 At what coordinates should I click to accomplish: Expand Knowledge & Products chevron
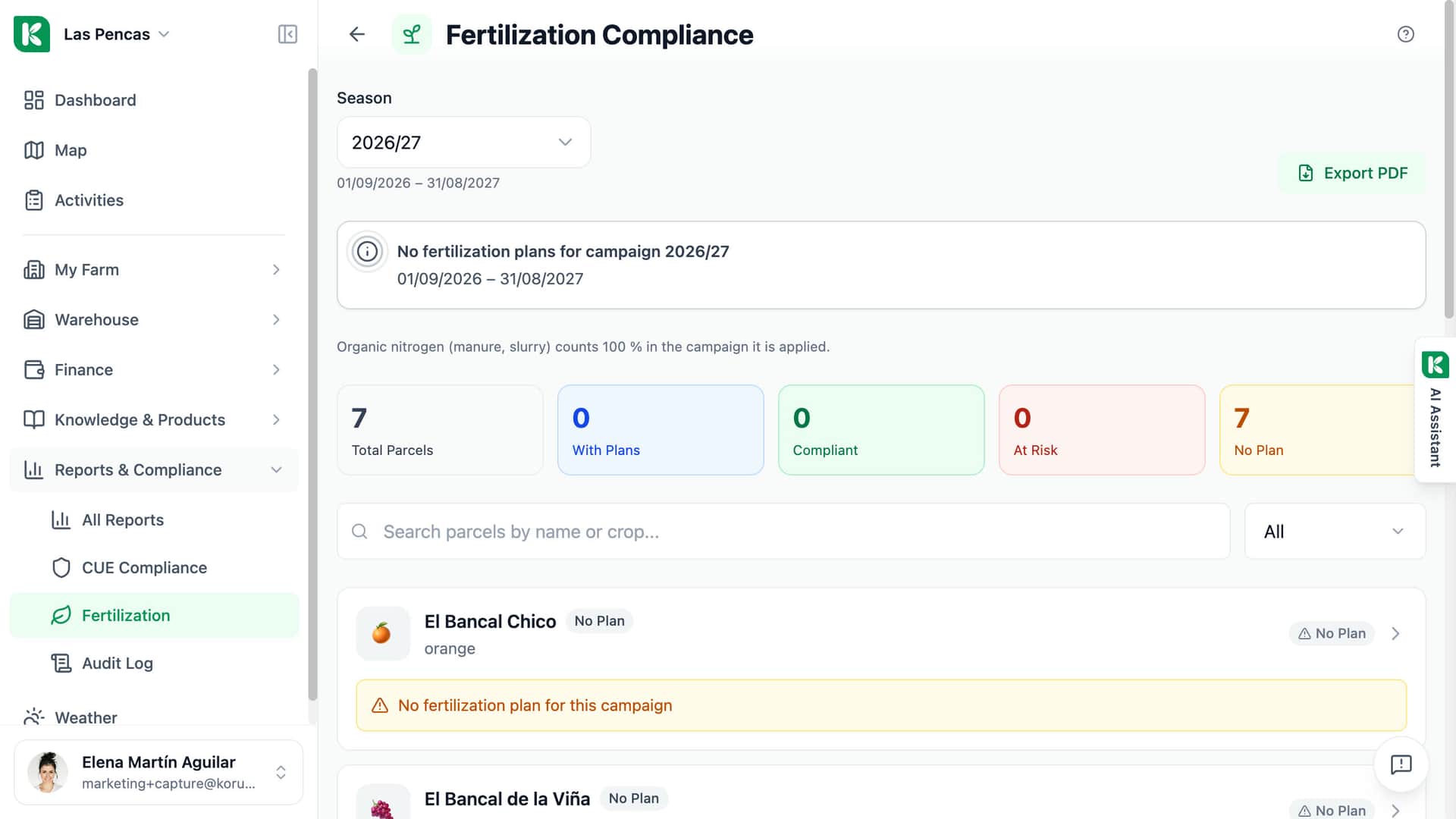click(276, 420)
